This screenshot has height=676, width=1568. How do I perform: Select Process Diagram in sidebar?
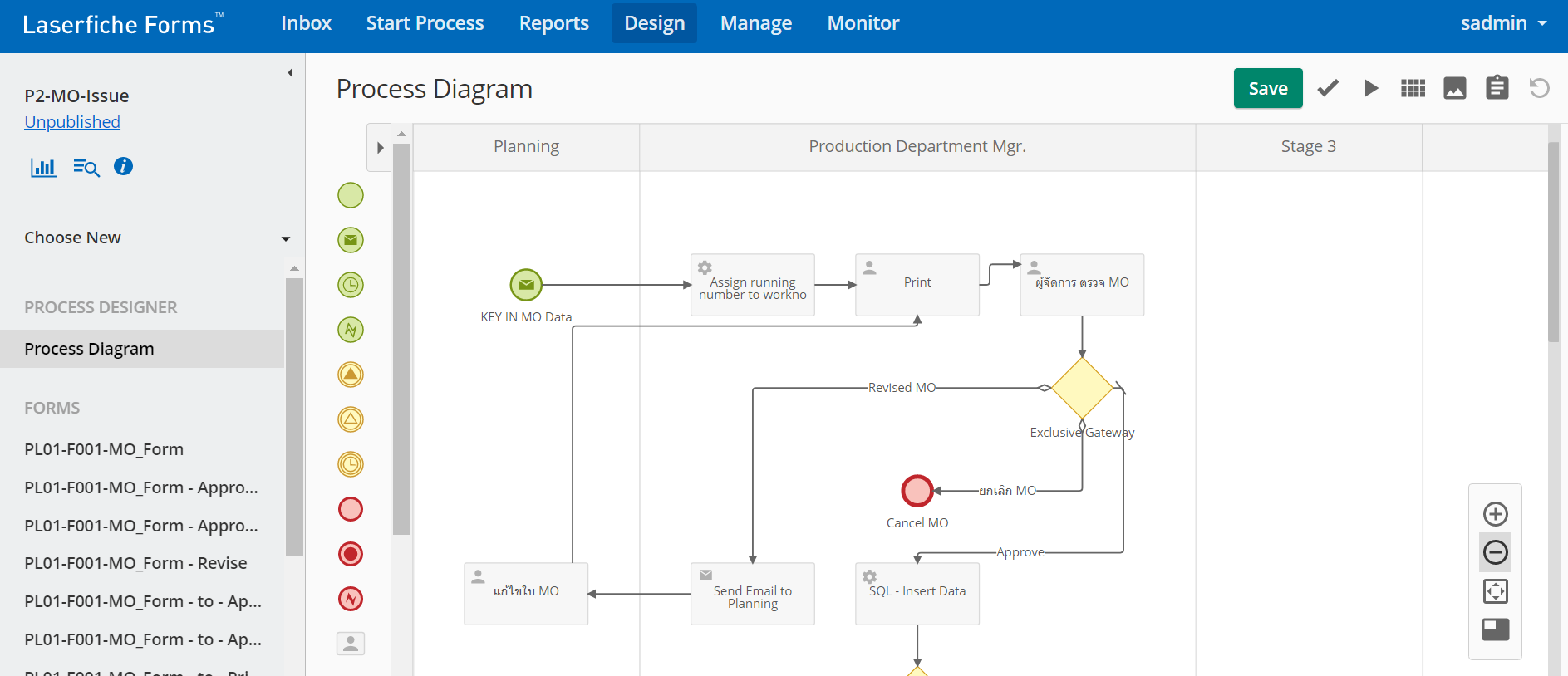[142, 349]
